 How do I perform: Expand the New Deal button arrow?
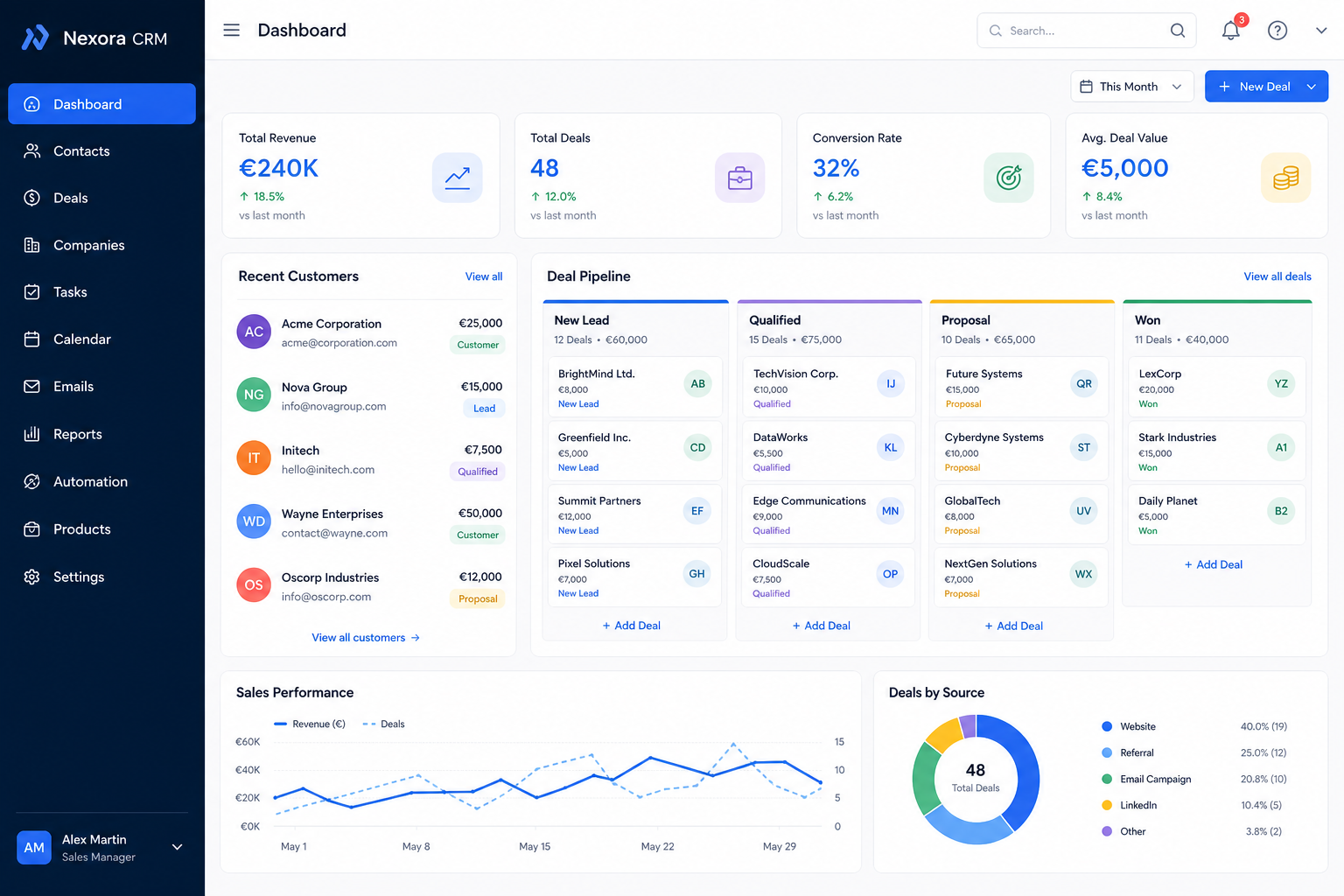click(1312, 87)
